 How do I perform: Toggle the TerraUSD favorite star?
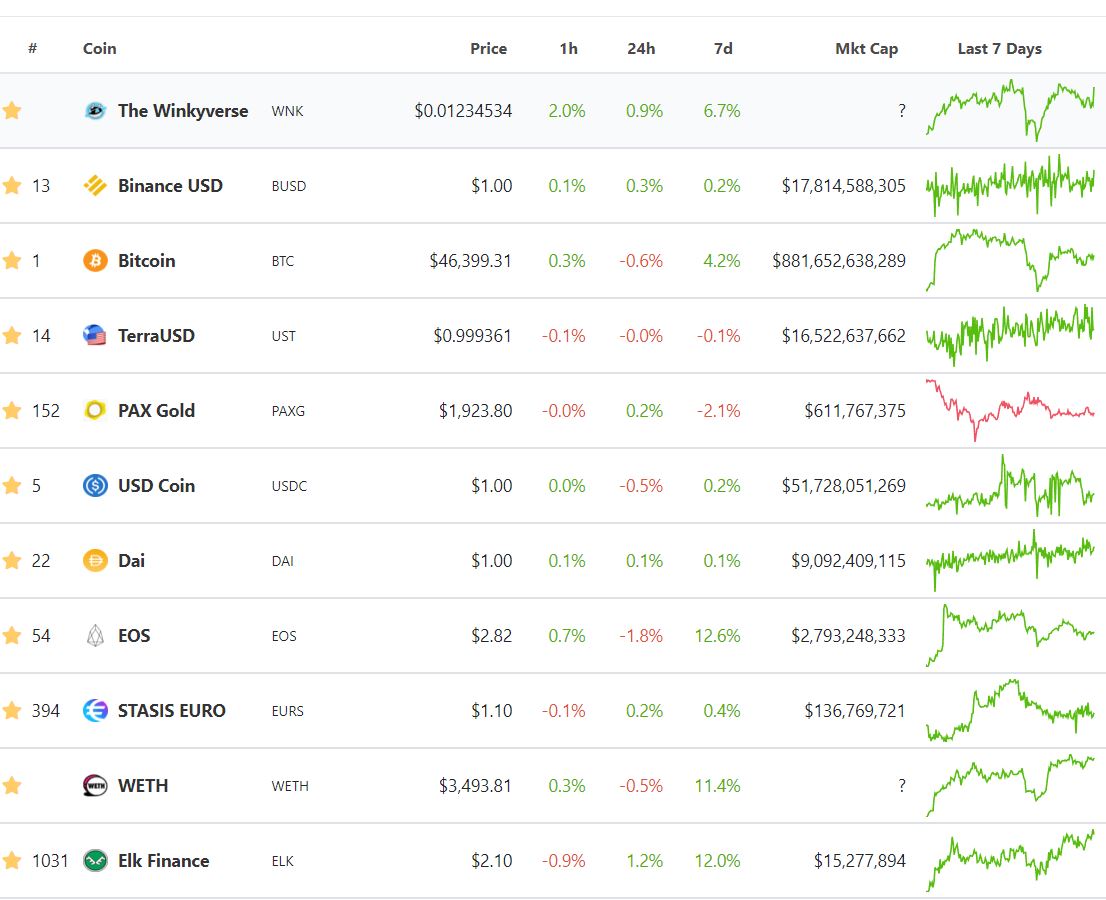[12, 336]
